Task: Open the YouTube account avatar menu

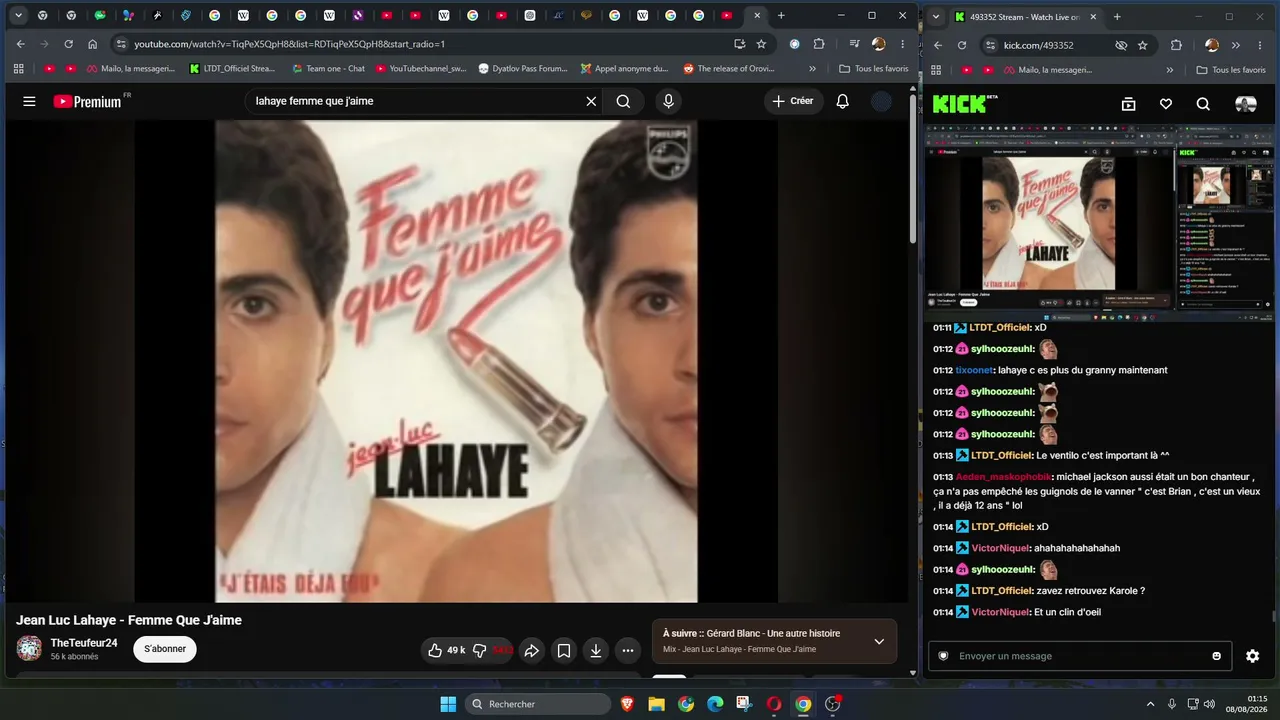Action: pos(881,101)
